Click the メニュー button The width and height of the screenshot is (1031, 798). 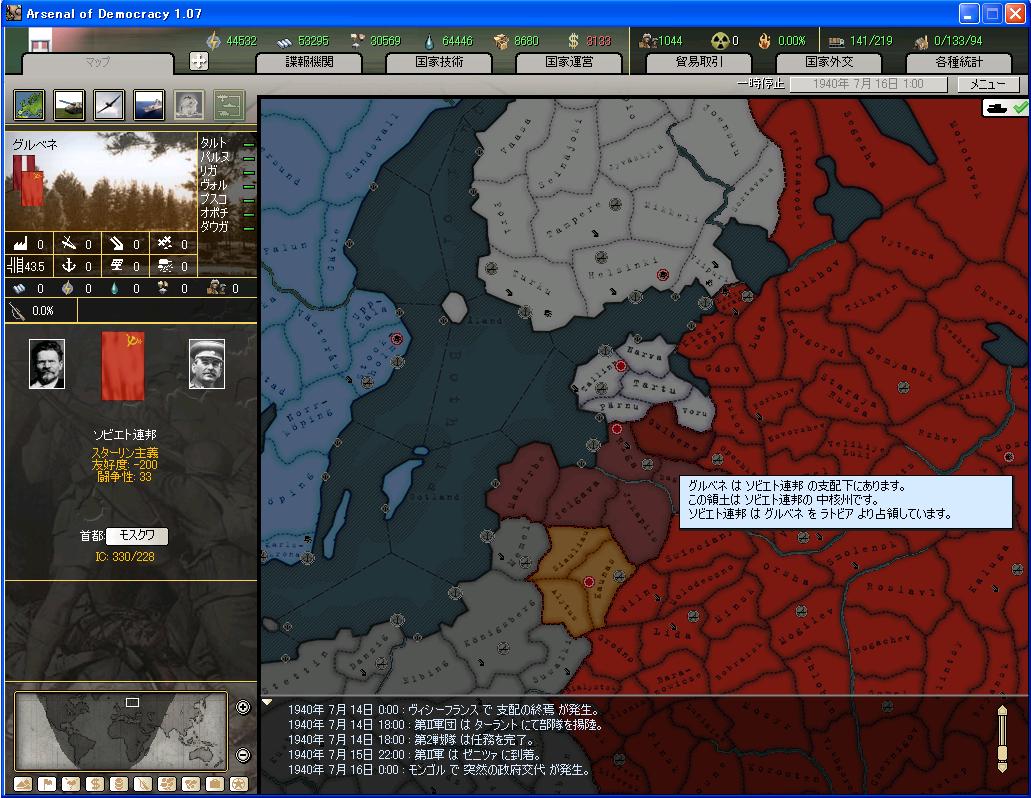(x=987, y=85)
